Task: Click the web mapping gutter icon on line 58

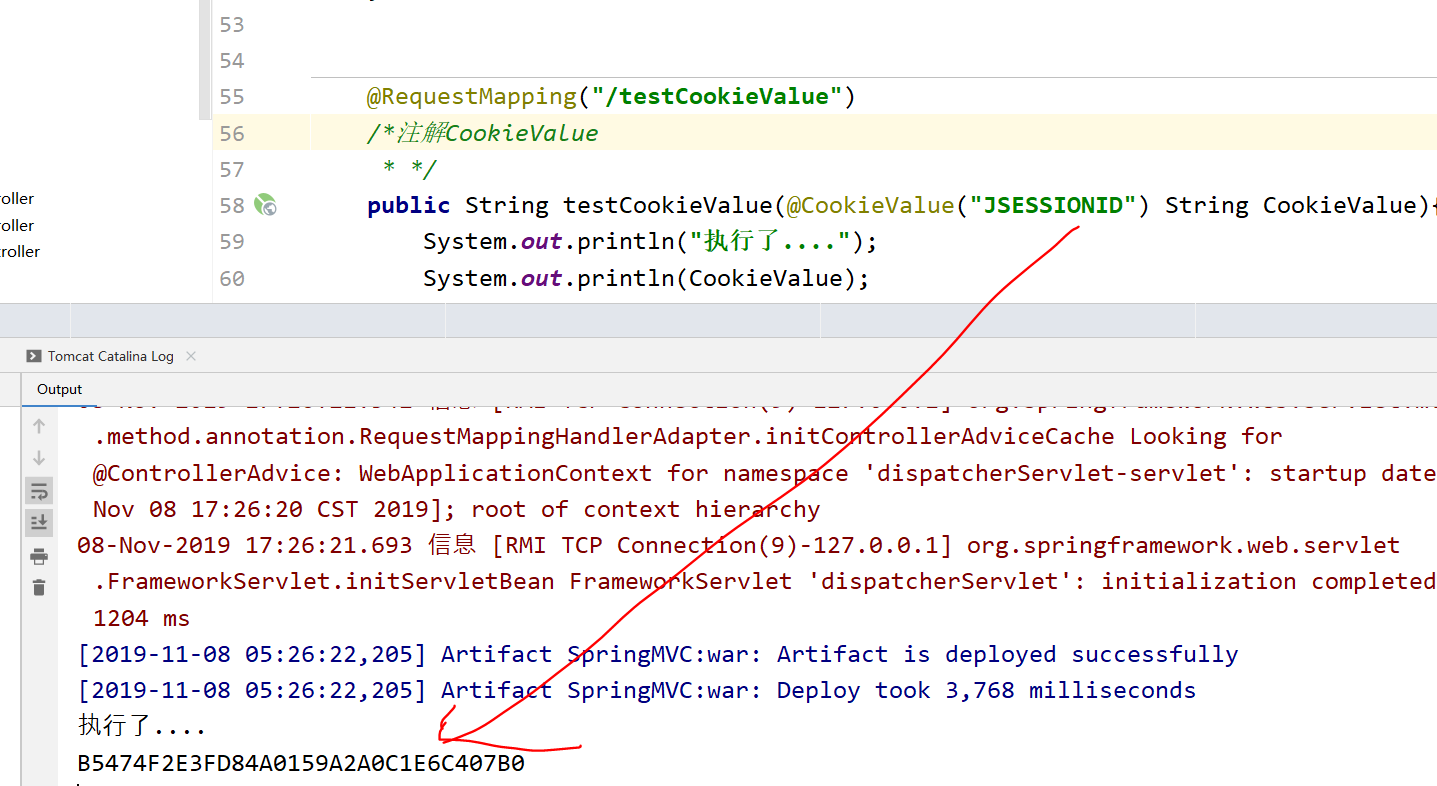Action: [265, 205]
